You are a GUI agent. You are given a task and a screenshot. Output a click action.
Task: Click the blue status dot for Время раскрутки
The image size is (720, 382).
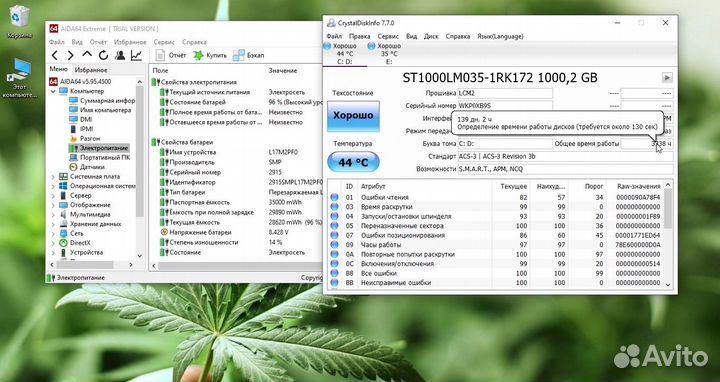pyautogui.click(x=334, y=207)
